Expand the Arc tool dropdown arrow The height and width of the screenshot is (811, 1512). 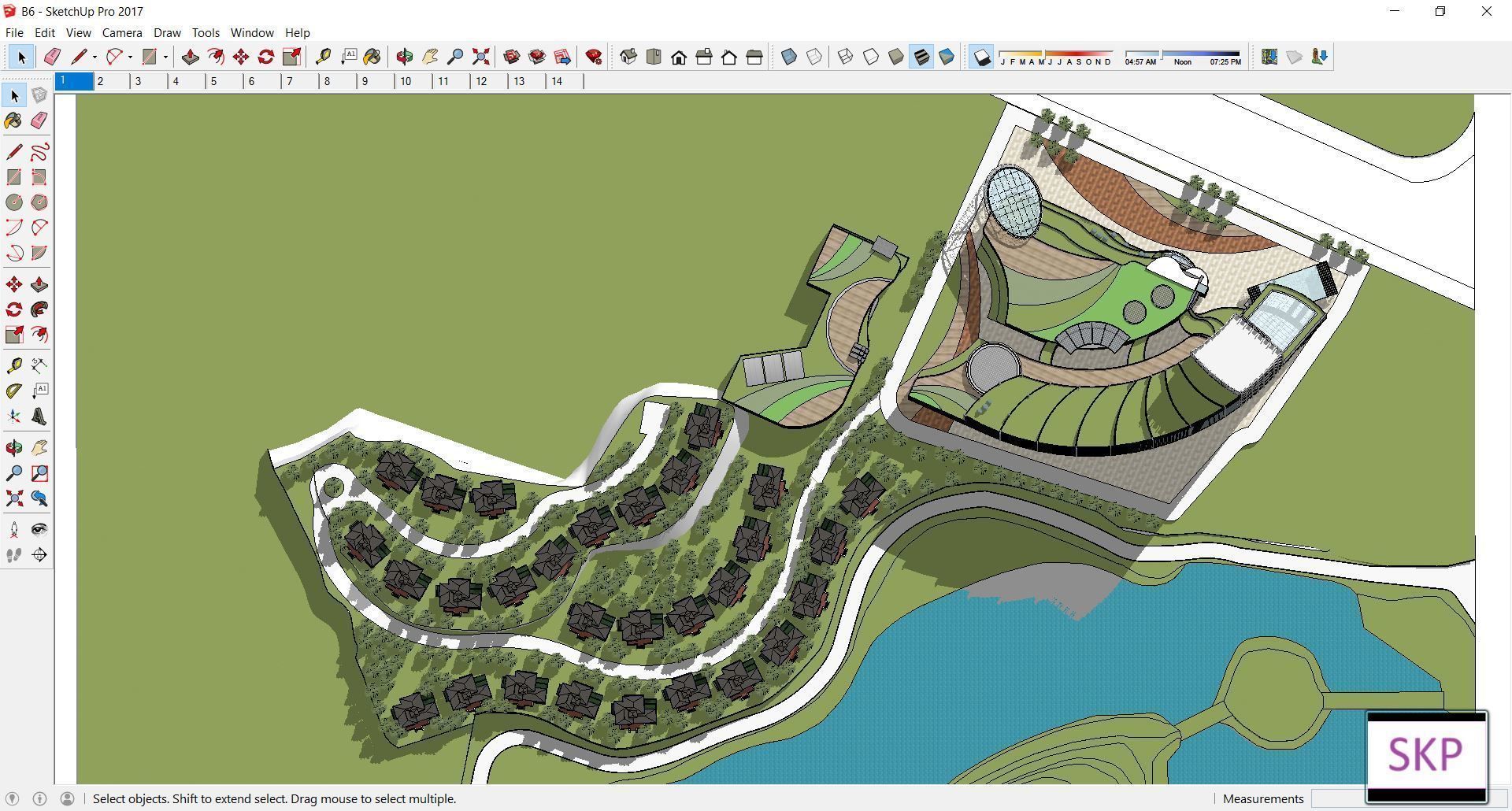[x=130, y=57]
